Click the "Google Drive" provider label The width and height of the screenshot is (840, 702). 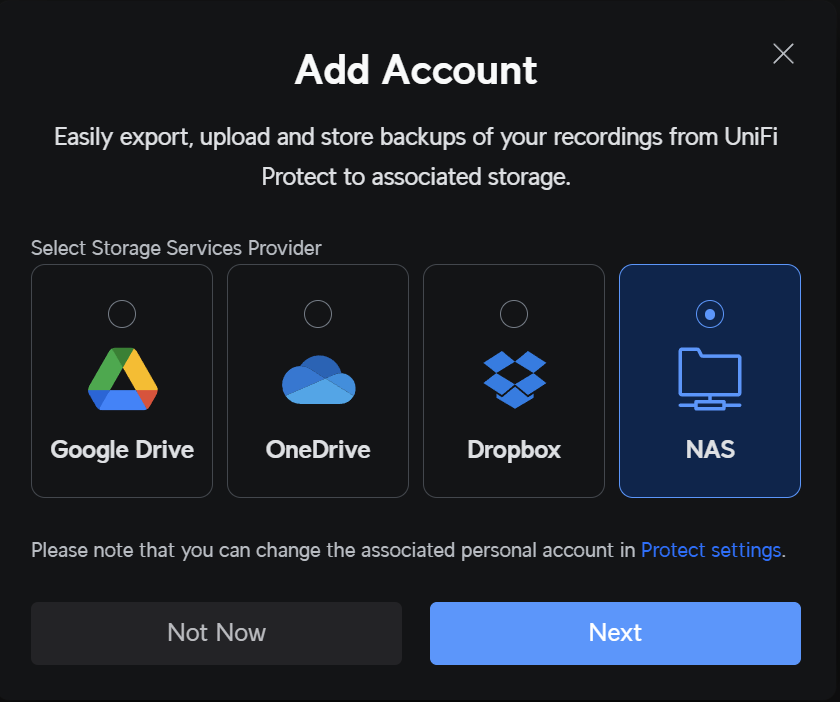[122, 449]
